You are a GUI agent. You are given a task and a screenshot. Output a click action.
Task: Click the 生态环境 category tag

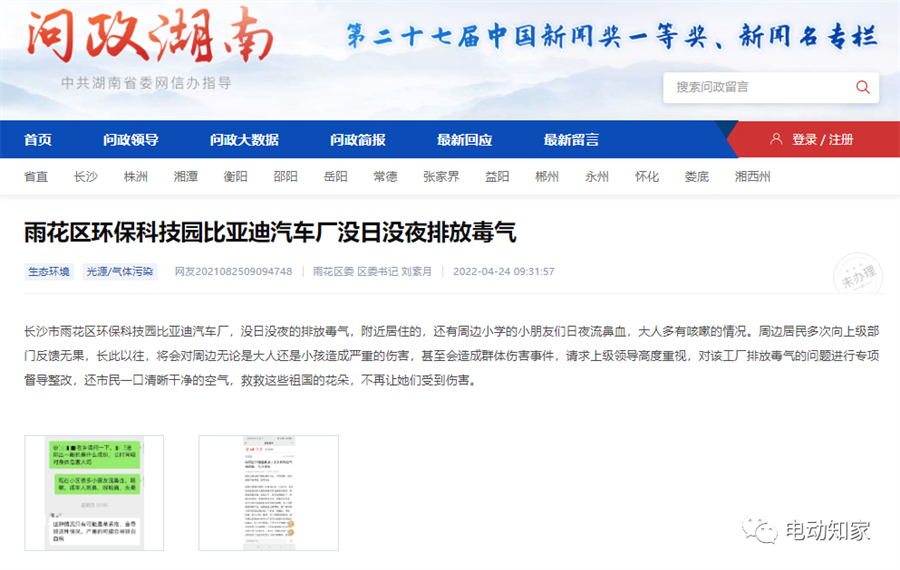[49, 272]
